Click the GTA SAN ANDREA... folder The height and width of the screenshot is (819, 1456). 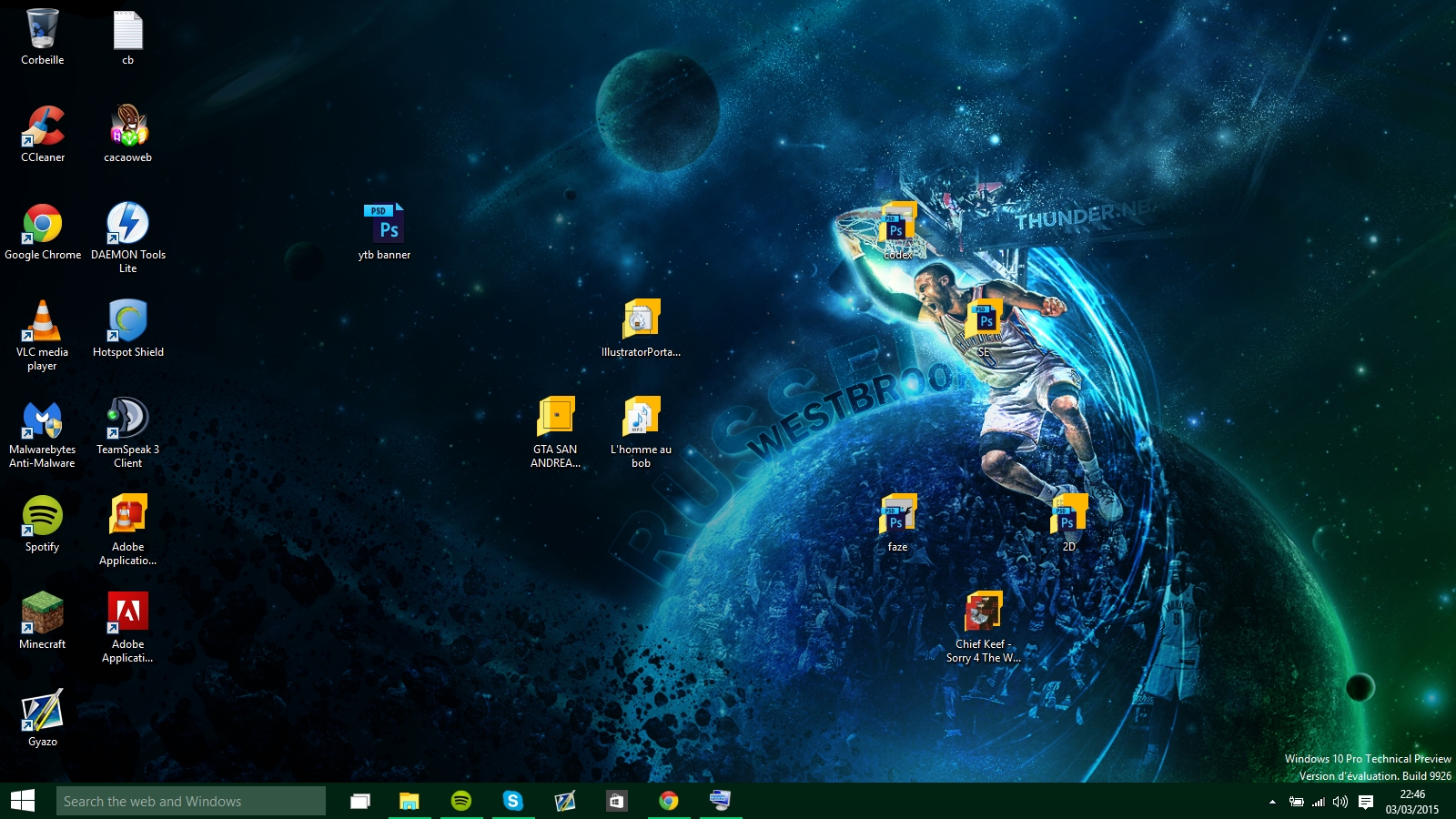[x=555, y=433]
